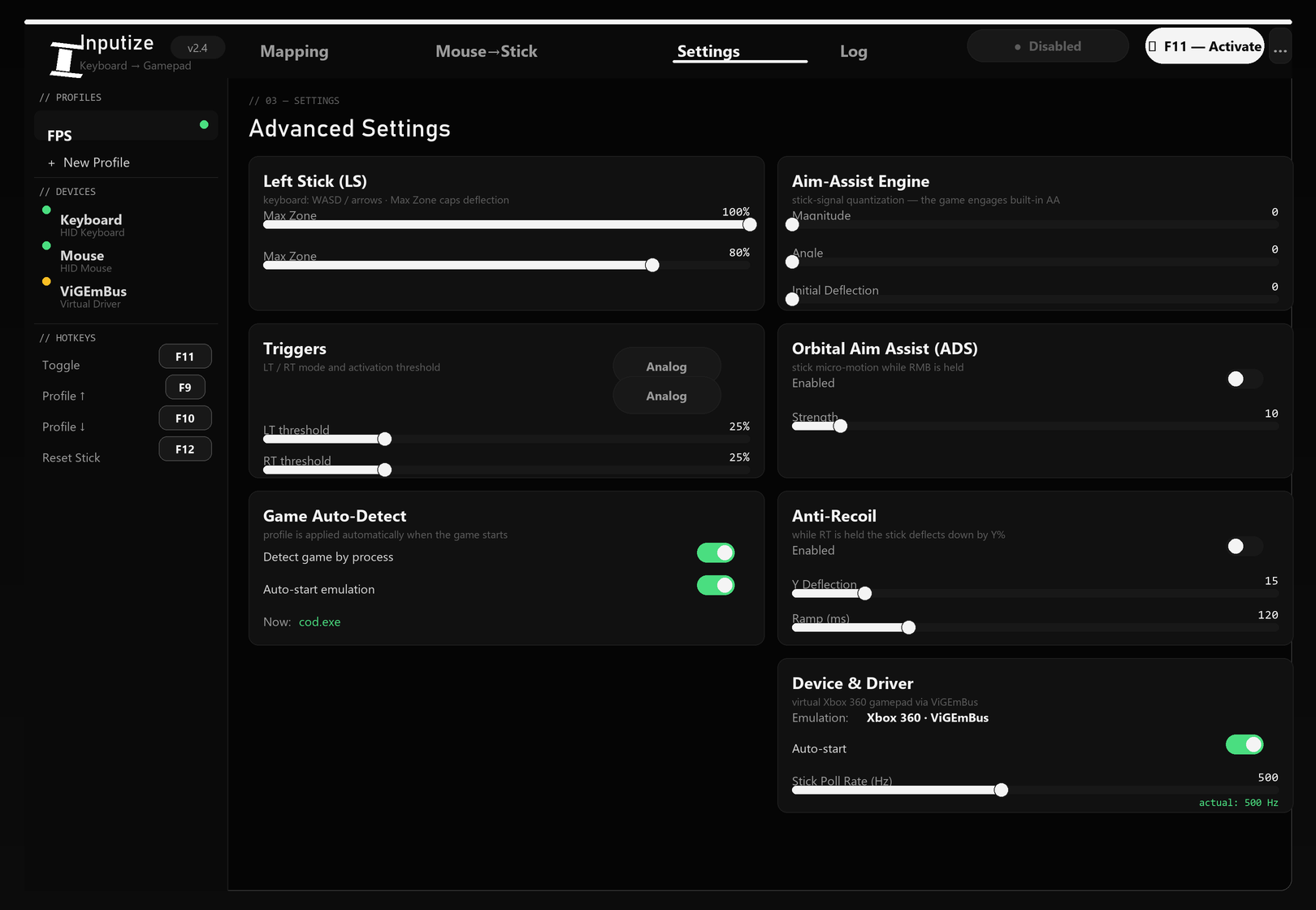Screen dimensions: 1316x910
Task: Click the cod.exe process name
Action: [319, 622]
